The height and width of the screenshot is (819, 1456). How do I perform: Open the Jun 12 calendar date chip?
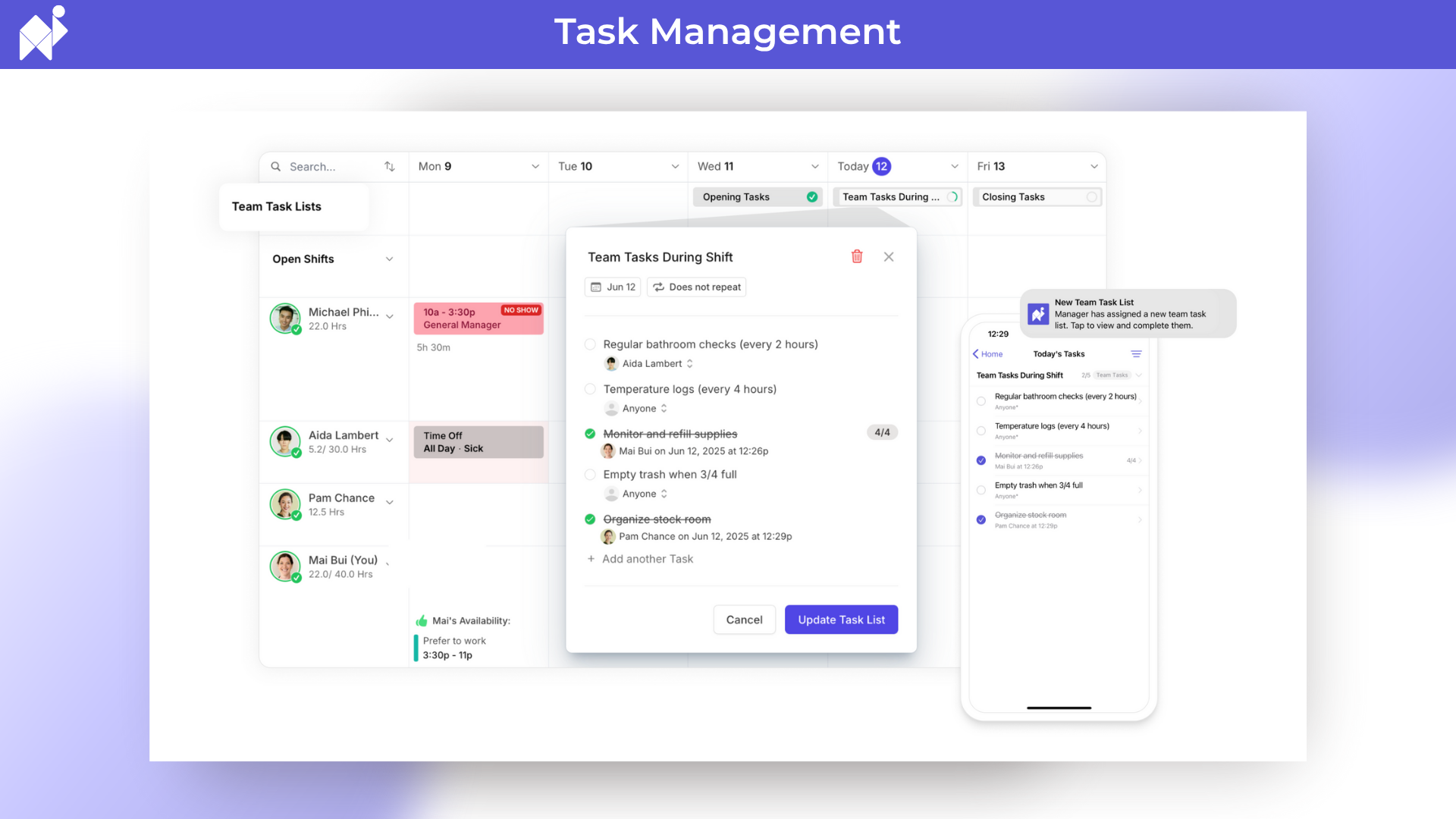(613, 287)
